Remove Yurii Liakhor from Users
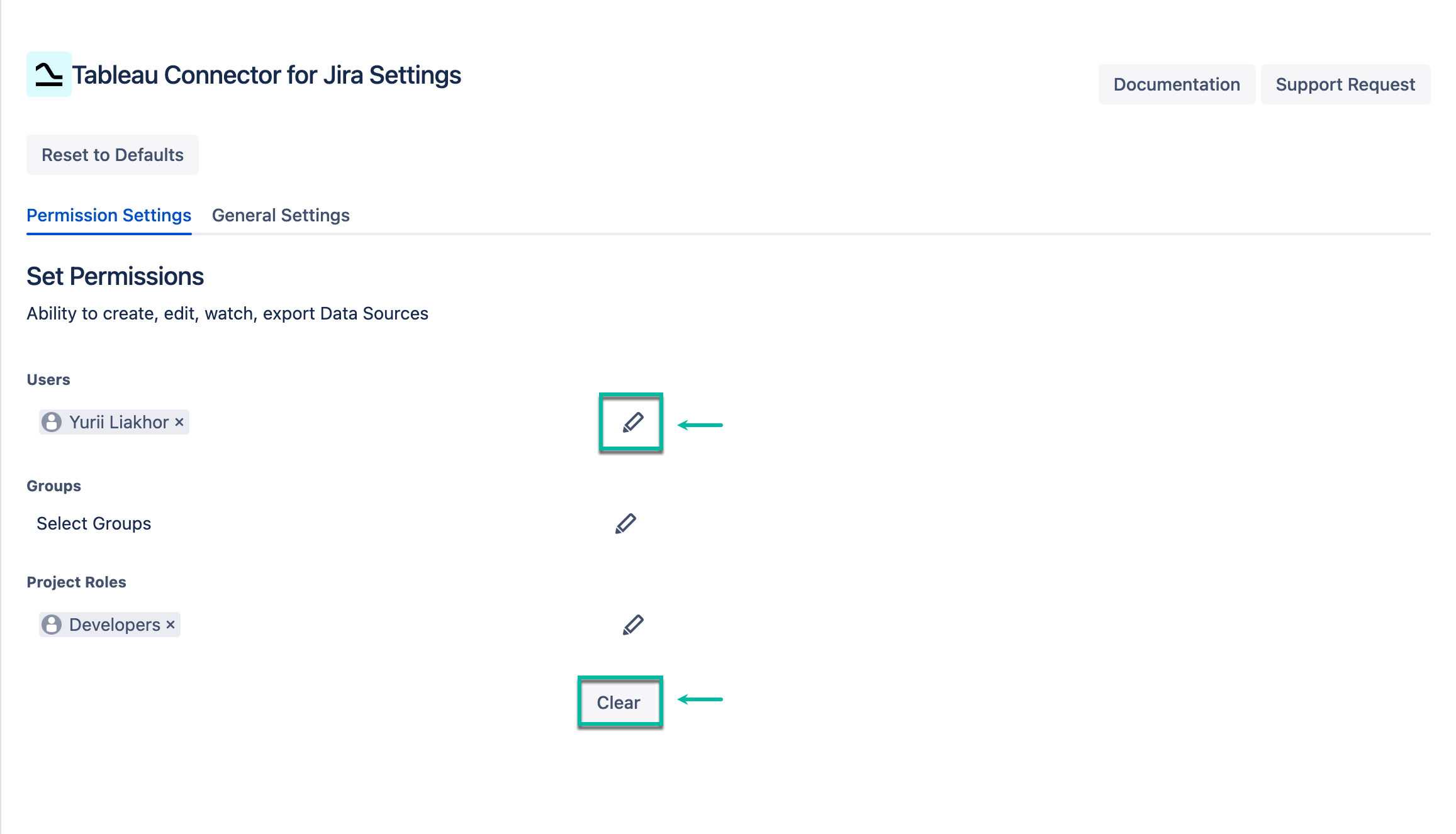1456x834 pixels. pyautogui.click(x=178, y=421)
